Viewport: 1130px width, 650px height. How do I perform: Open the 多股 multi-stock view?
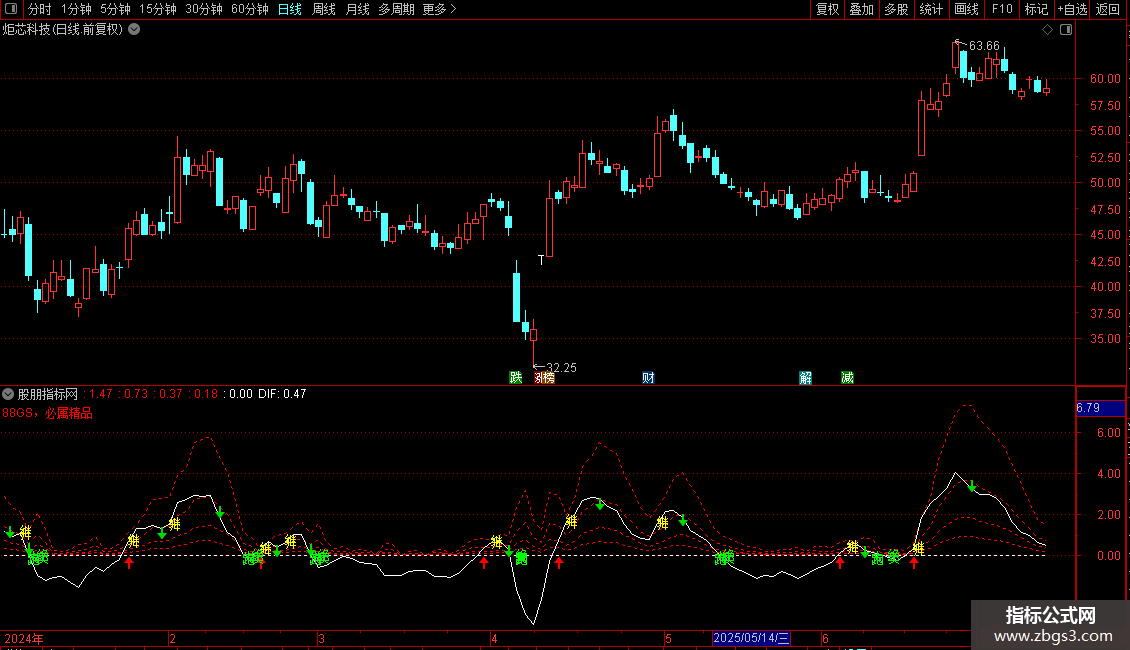(896, 9)
